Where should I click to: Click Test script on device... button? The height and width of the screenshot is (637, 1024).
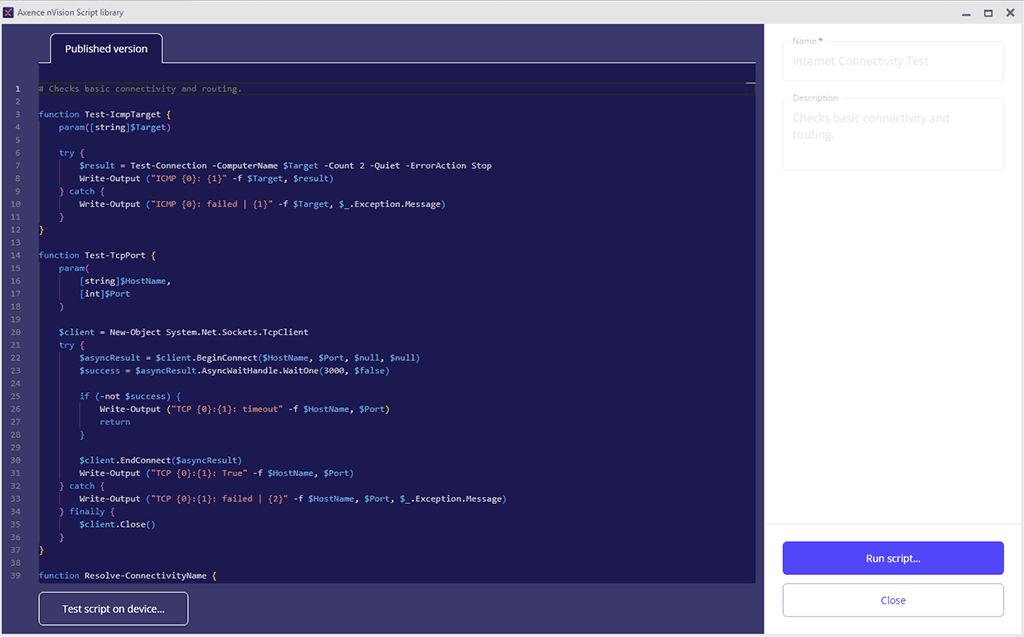(113, 608)
